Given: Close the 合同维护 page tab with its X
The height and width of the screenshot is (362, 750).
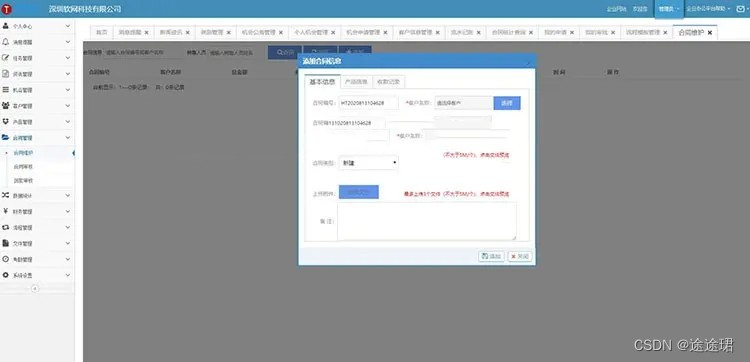Looking at the screenshot, I should click(x=710, y=33).
